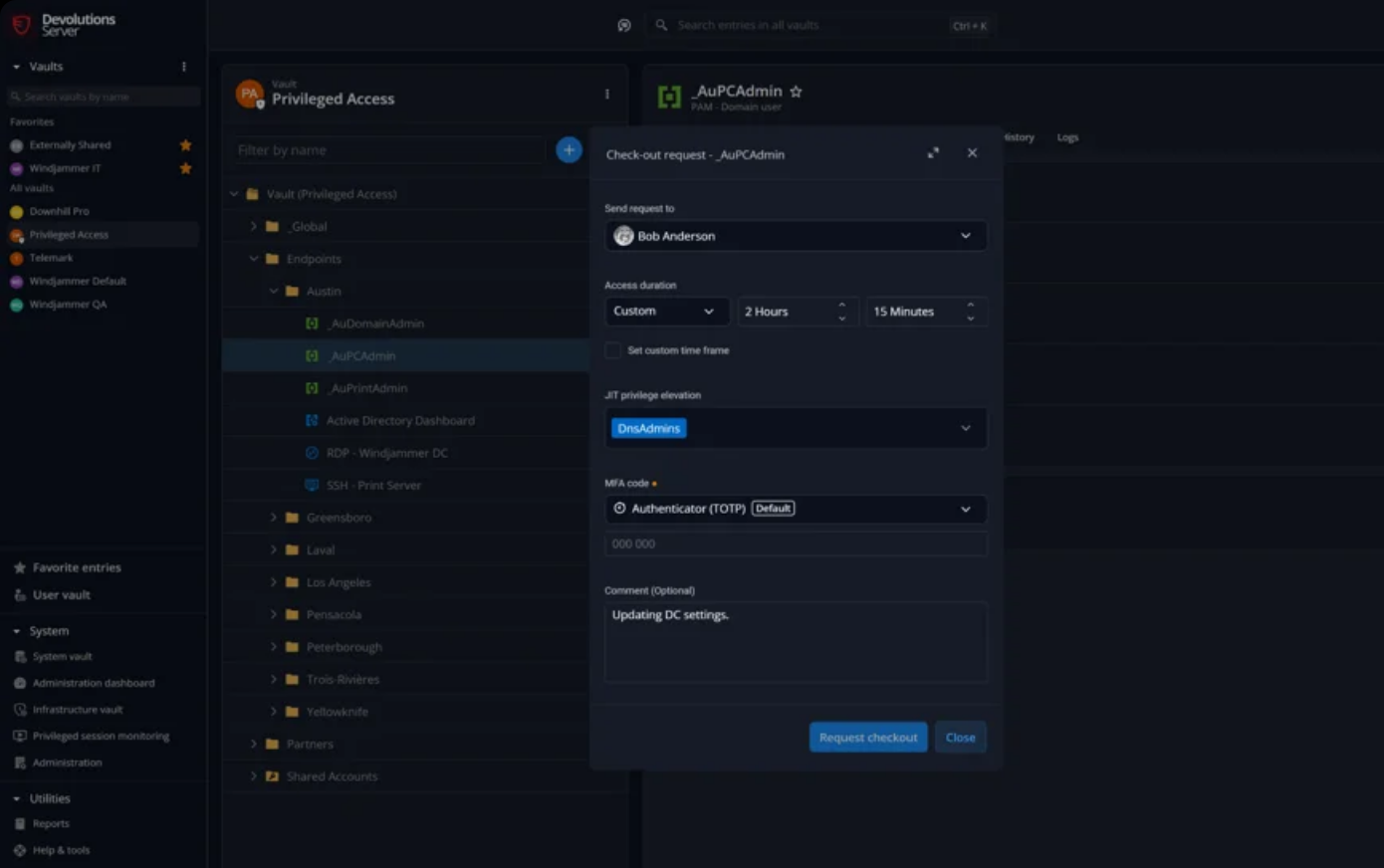
Task: Click the Comment text area
Action: coord(796,642)
